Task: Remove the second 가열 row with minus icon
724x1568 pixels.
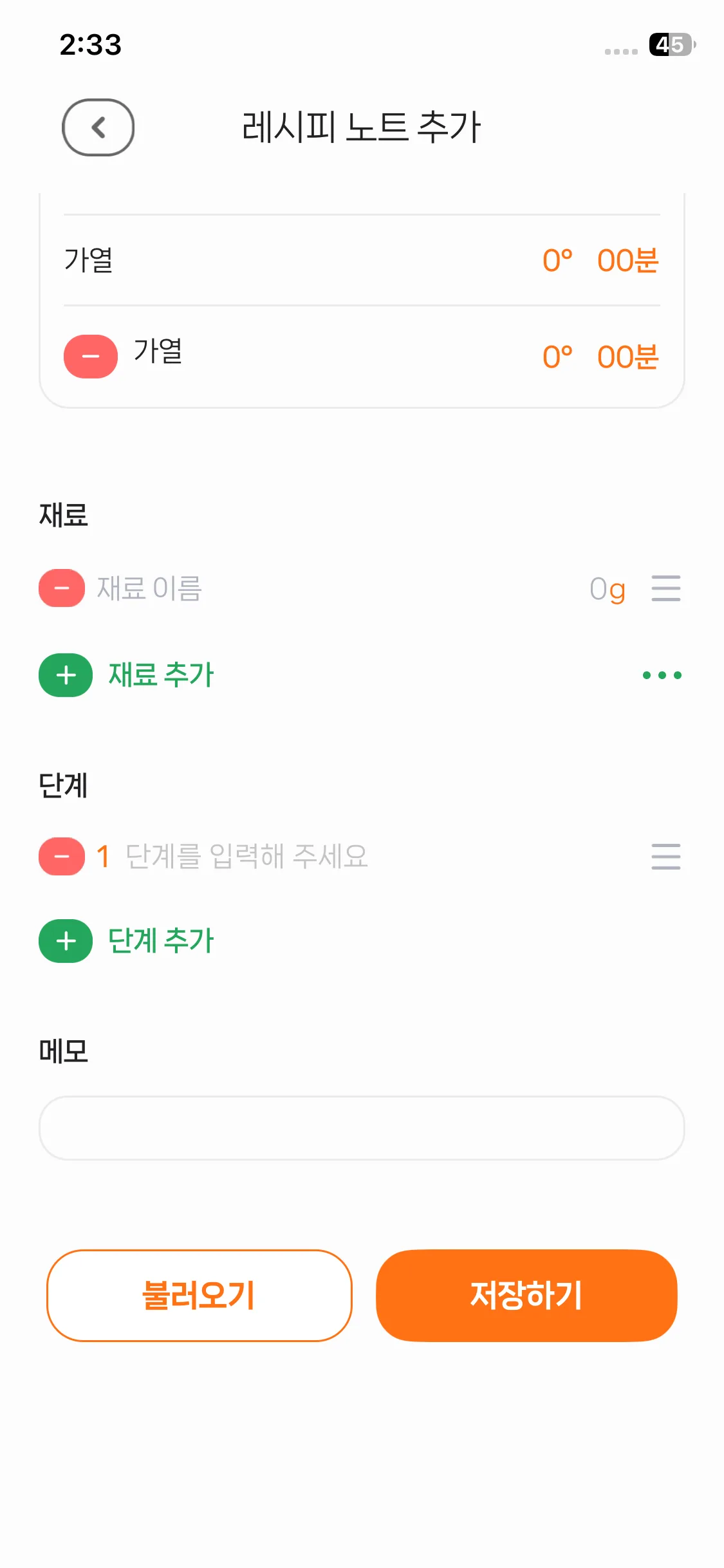Action: 90,356
